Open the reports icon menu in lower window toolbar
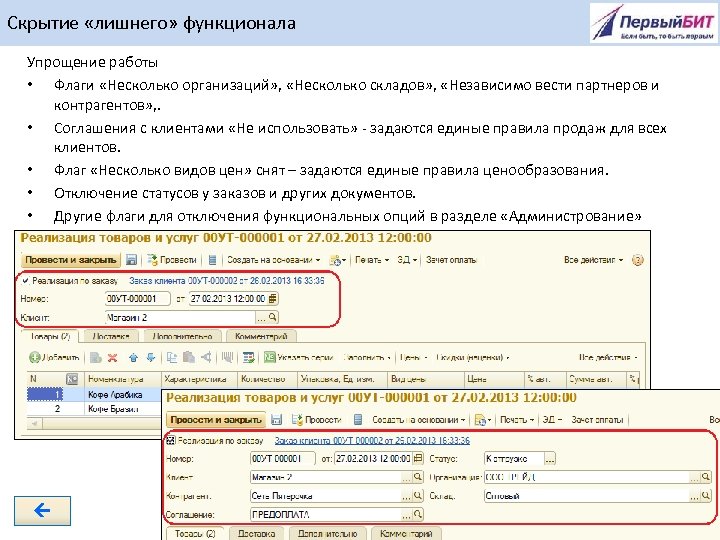Screen dimensions: 720x540 click(483, 420)
